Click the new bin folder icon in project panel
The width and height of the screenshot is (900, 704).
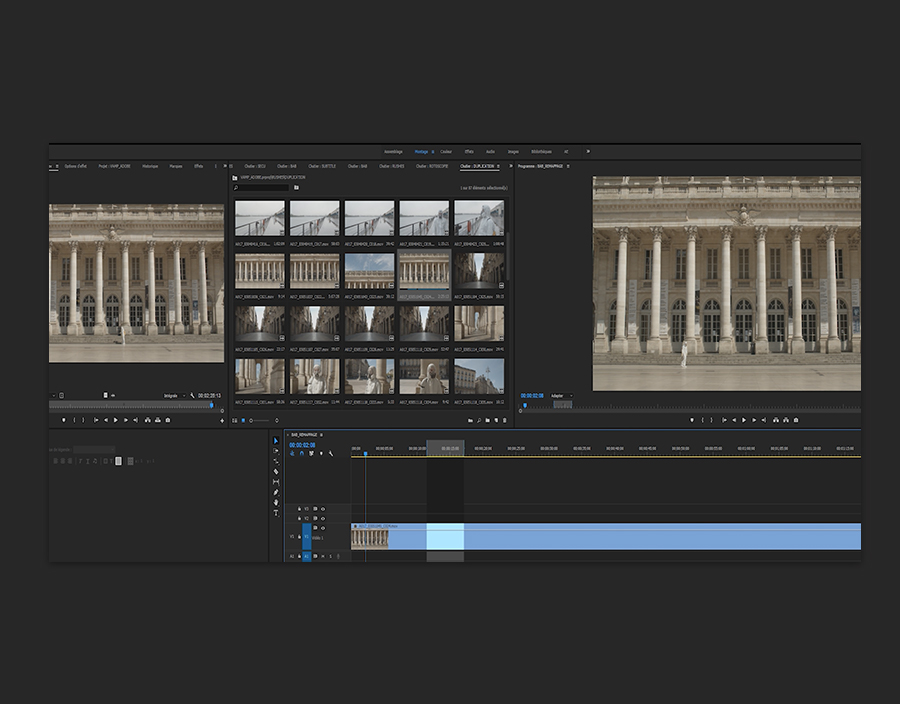tap(486, 420)
